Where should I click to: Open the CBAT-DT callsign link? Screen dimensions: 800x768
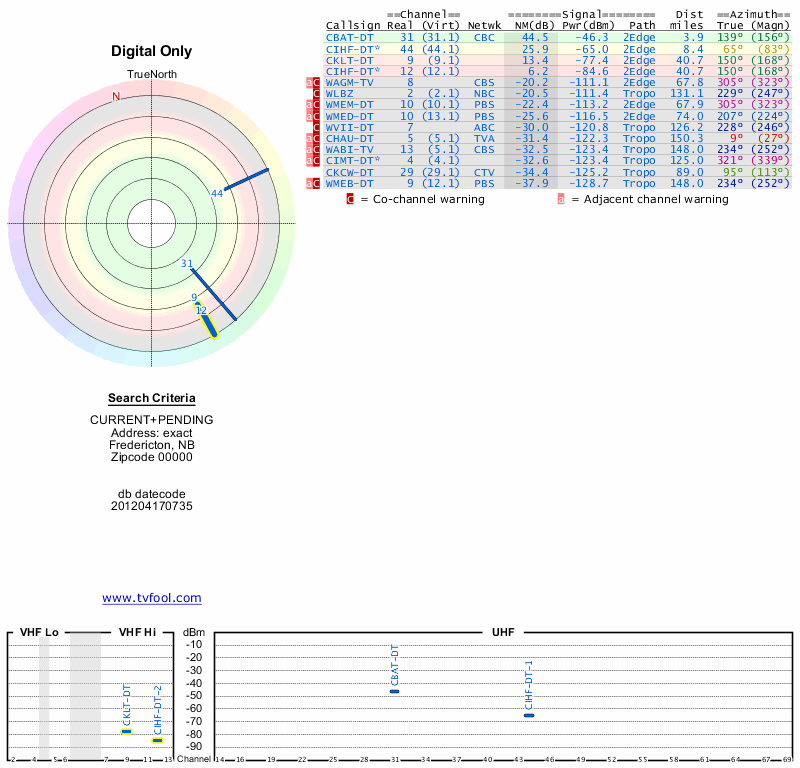[x=350, y=37]
